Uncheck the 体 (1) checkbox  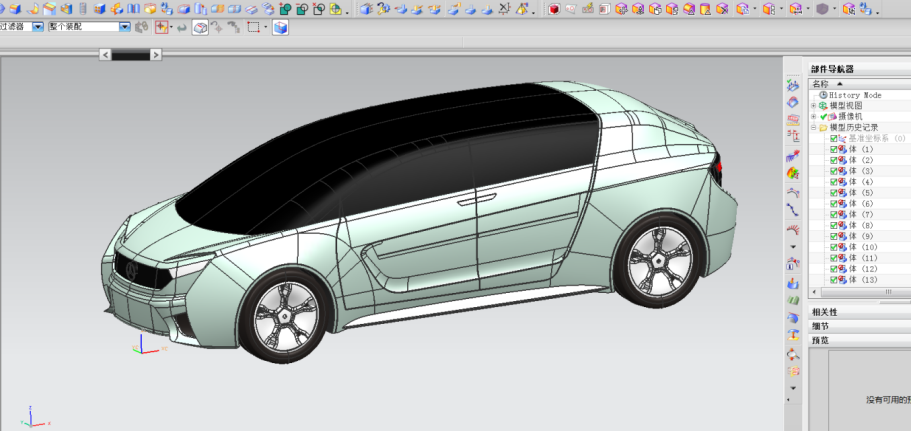click(x=834, y=150)
